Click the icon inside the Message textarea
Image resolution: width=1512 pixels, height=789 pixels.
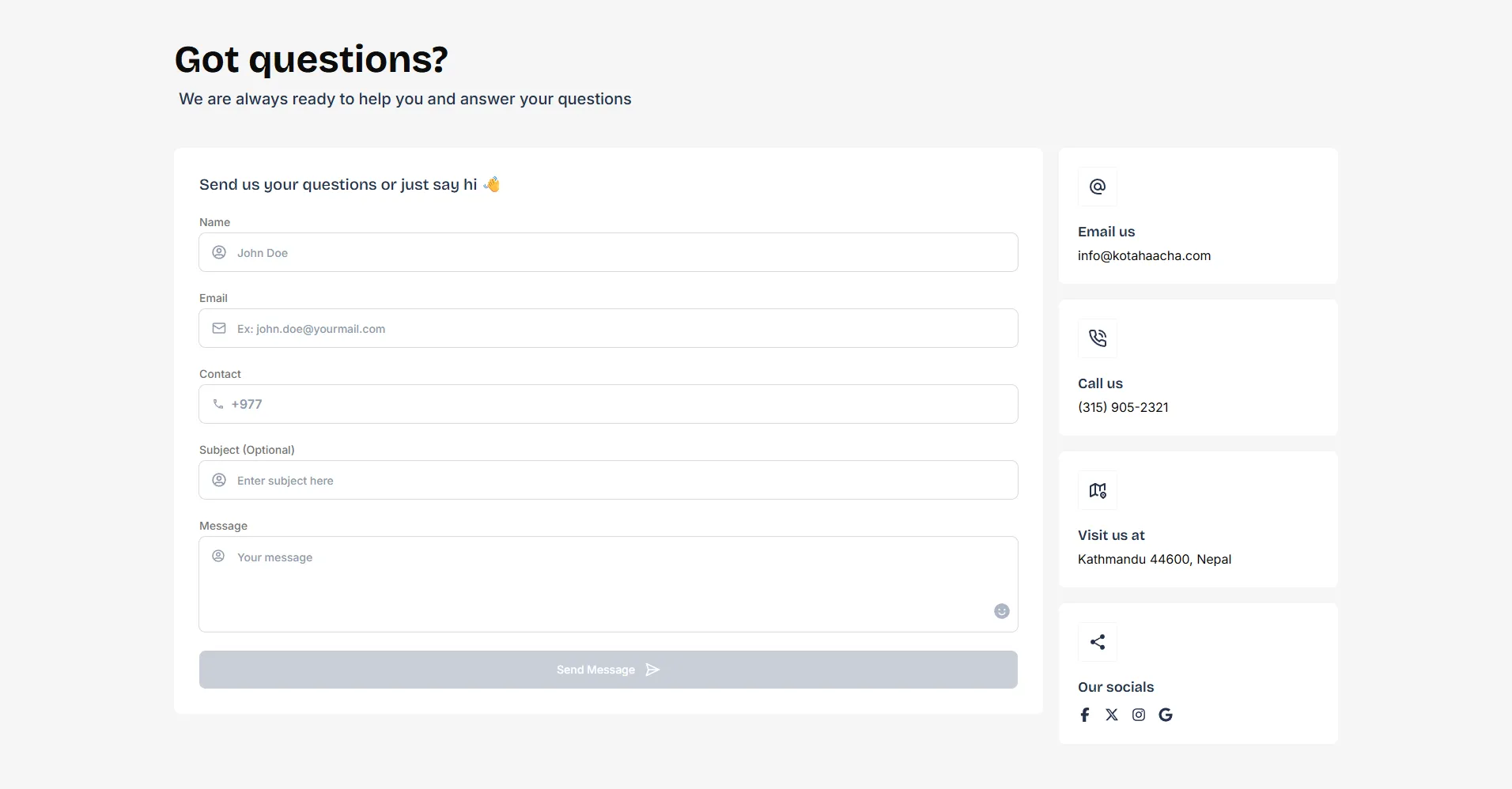[x=218, y=556]
